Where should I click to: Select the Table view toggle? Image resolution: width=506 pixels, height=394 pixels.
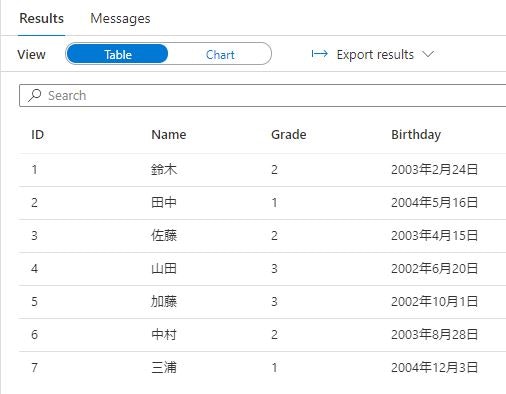point(117,54)
